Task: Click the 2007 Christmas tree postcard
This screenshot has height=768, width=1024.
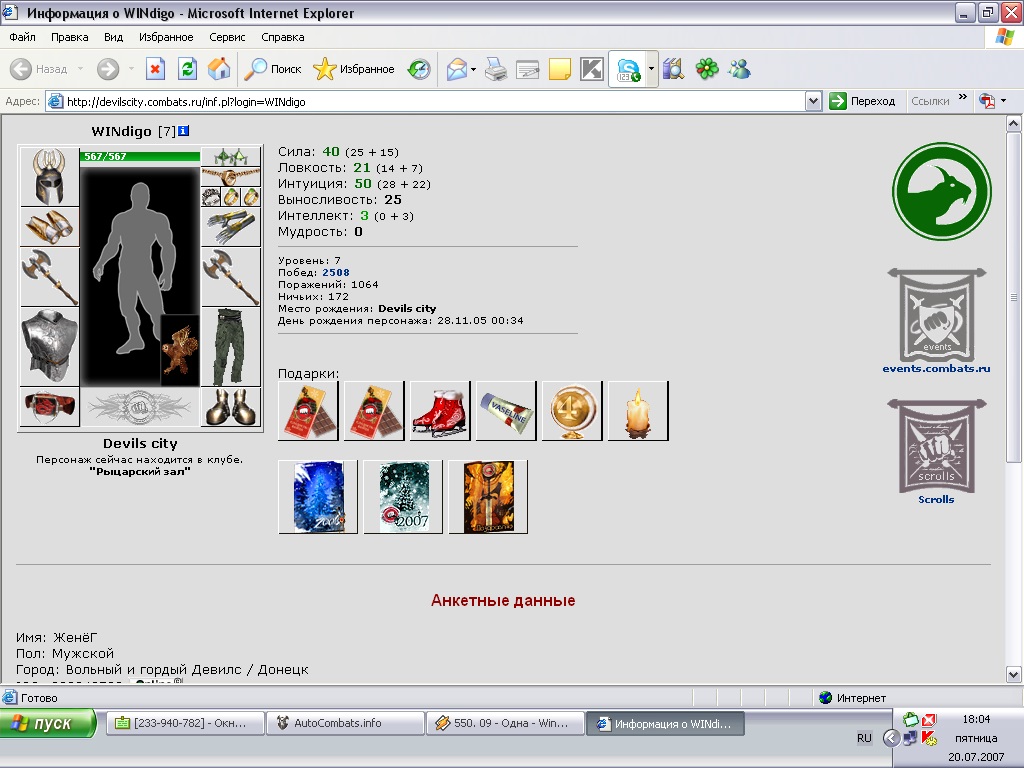Action: (403, 497)
